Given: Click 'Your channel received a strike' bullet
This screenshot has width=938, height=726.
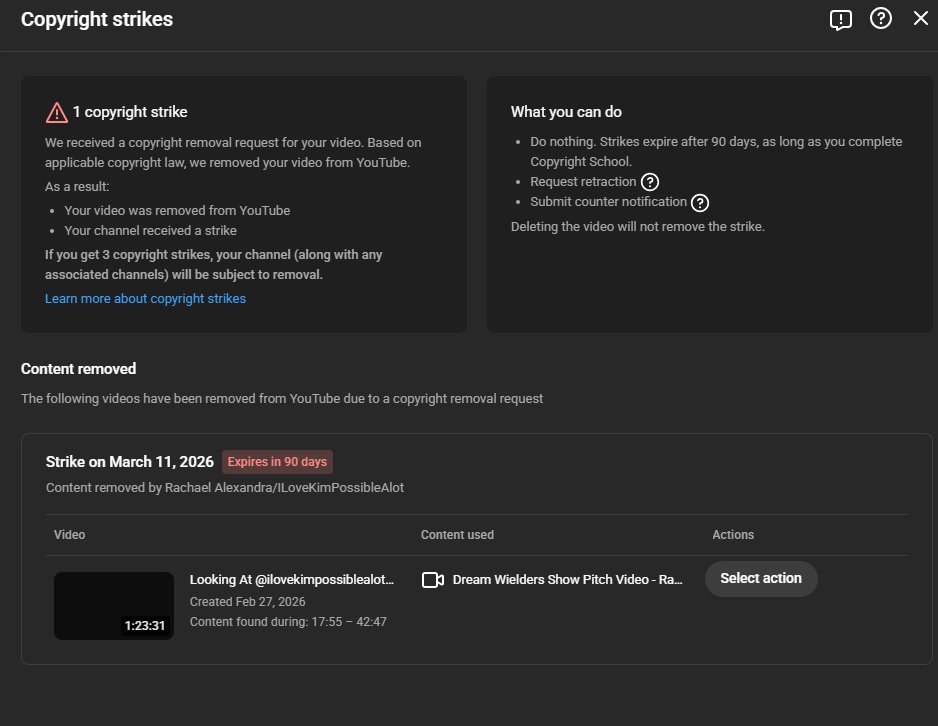Looking at the screenshot, I should 150,231.
